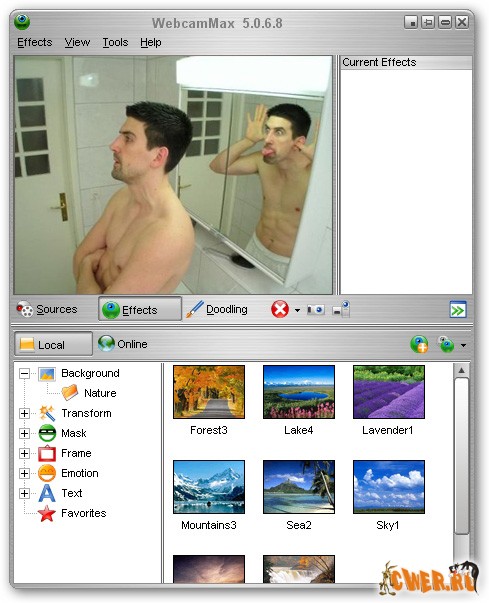The image size is (489, 603).
Task: Select the Transform category label
Action: tap(86, 413)
